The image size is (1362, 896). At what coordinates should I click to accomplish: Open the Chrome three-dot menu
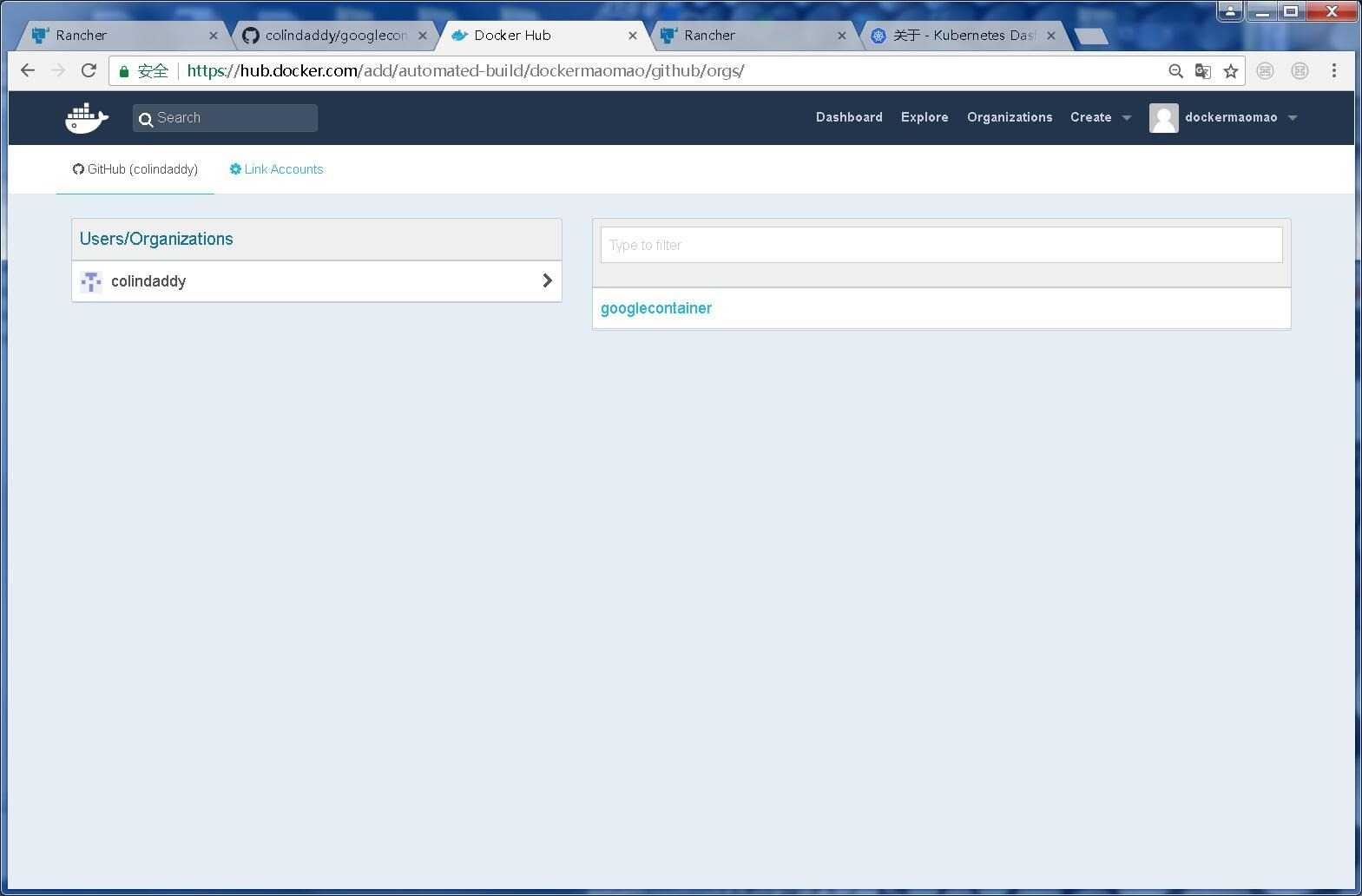(x=1333, y=71)
